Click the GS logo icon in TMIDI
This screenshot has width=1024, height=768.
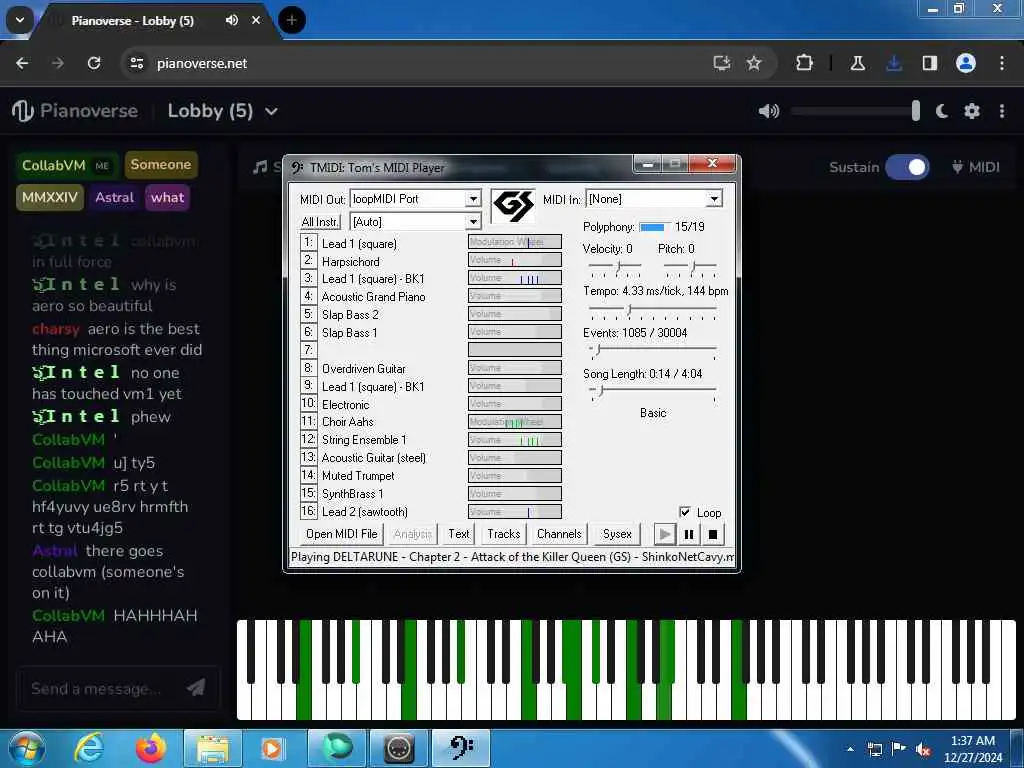point(513,206)
